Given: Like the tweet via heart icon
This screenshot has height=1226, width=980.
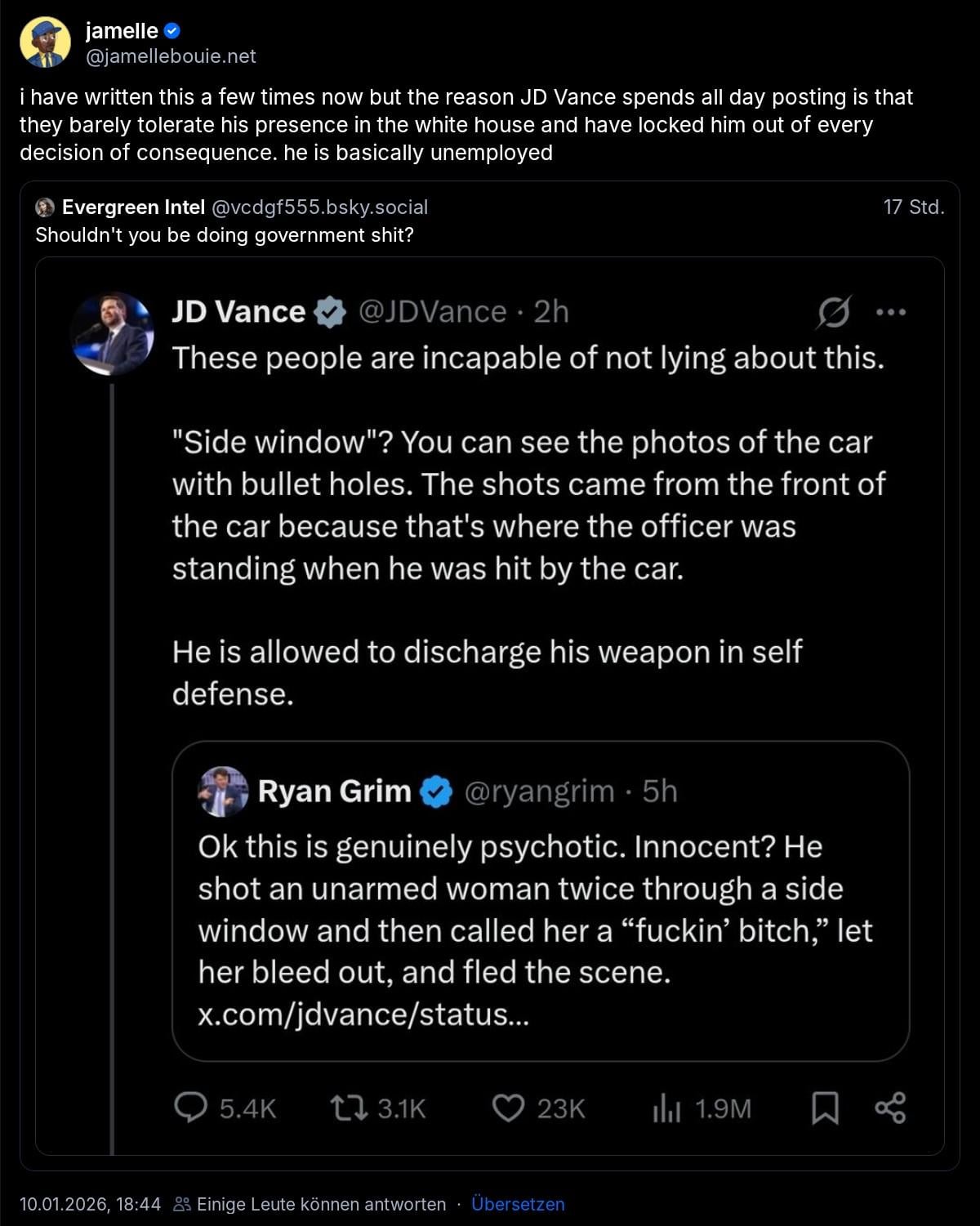Looking at the screenshot, I should (x=508, y=1108).
